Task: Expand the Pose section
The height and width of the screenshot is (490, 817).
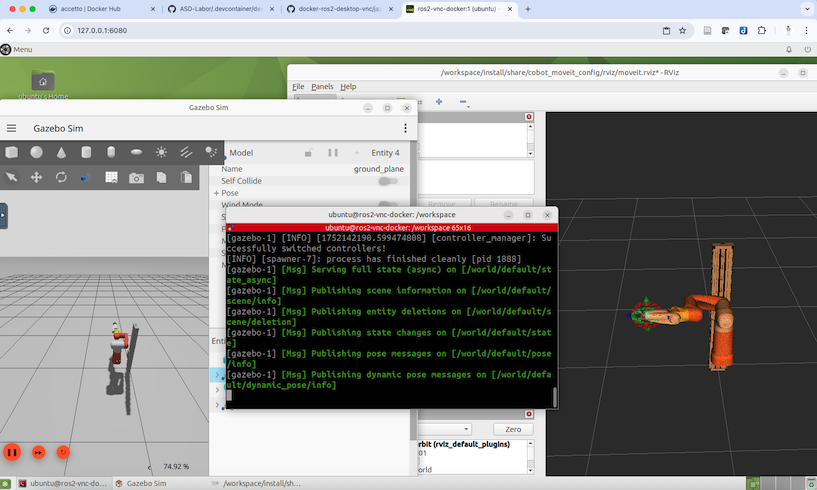Action: tap(216, 193)
